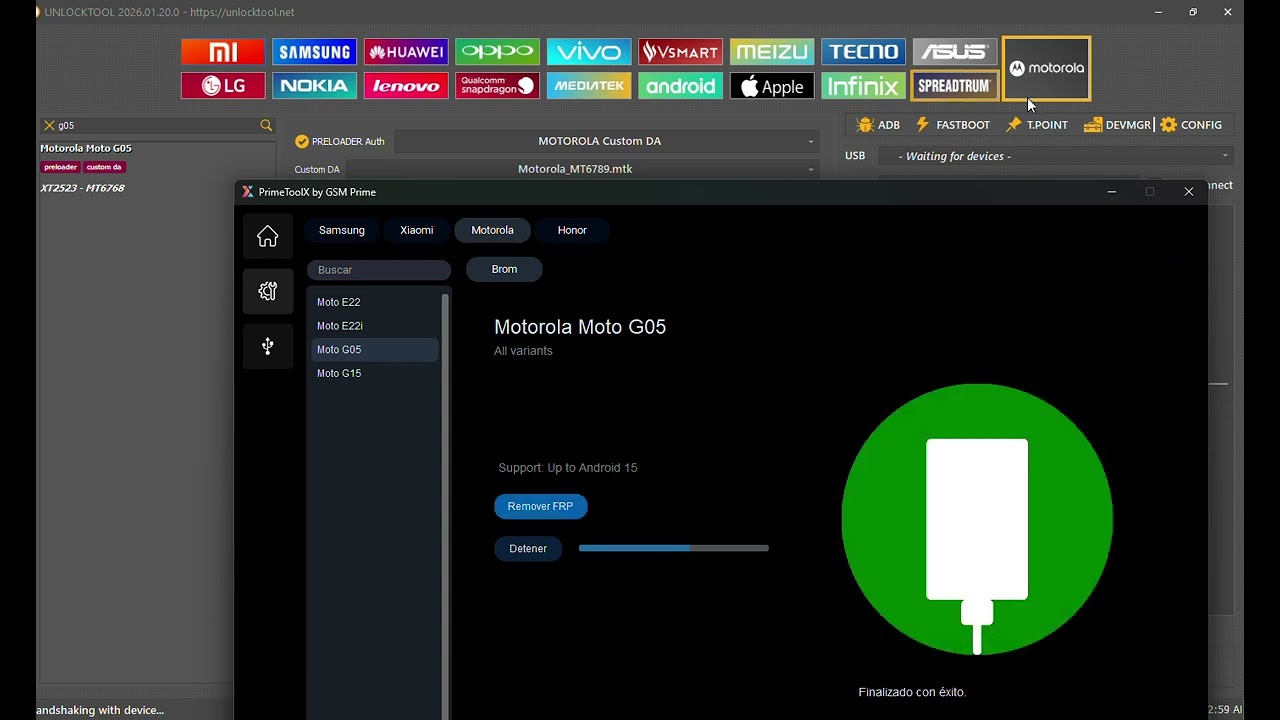Minimize the PrimeToolX window
The height and width of the screenshot is (720, 1280).
(x=1111, y=192)
